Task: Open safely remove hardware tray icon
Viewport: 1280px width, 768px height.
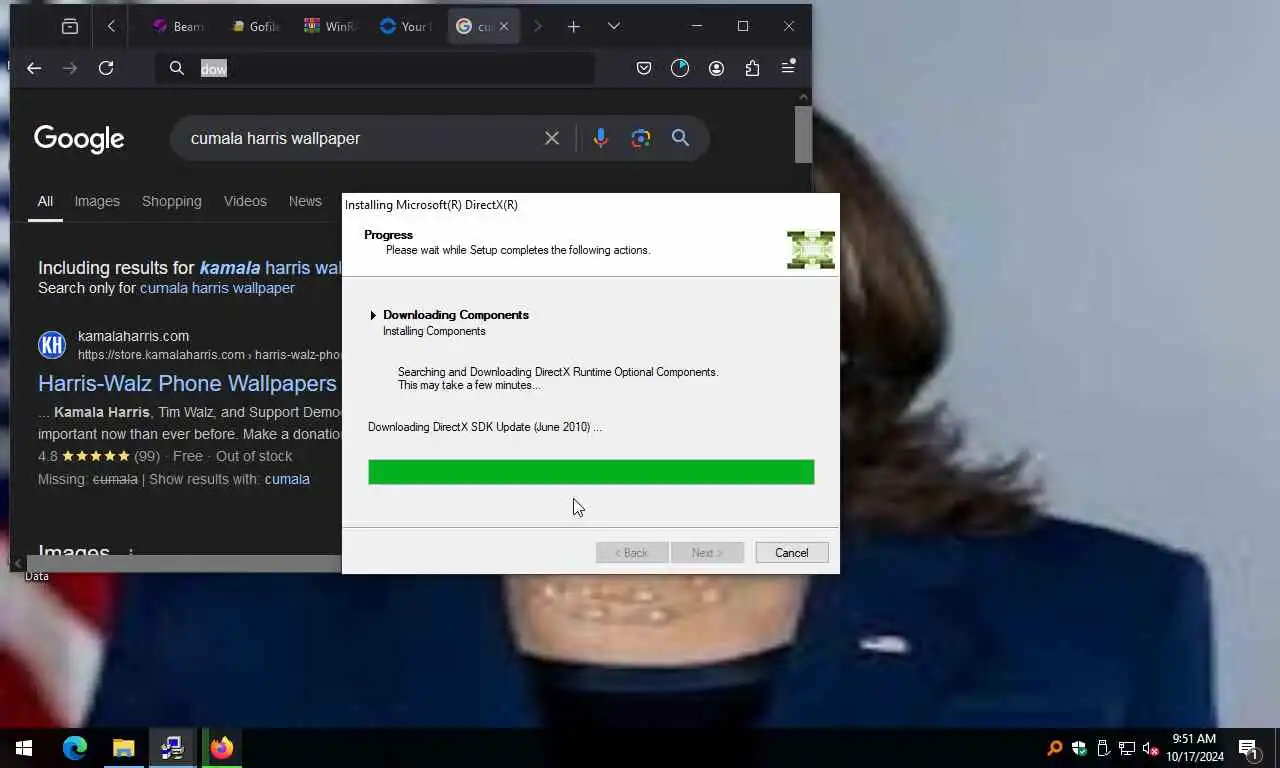Action: coord(1103,748)
